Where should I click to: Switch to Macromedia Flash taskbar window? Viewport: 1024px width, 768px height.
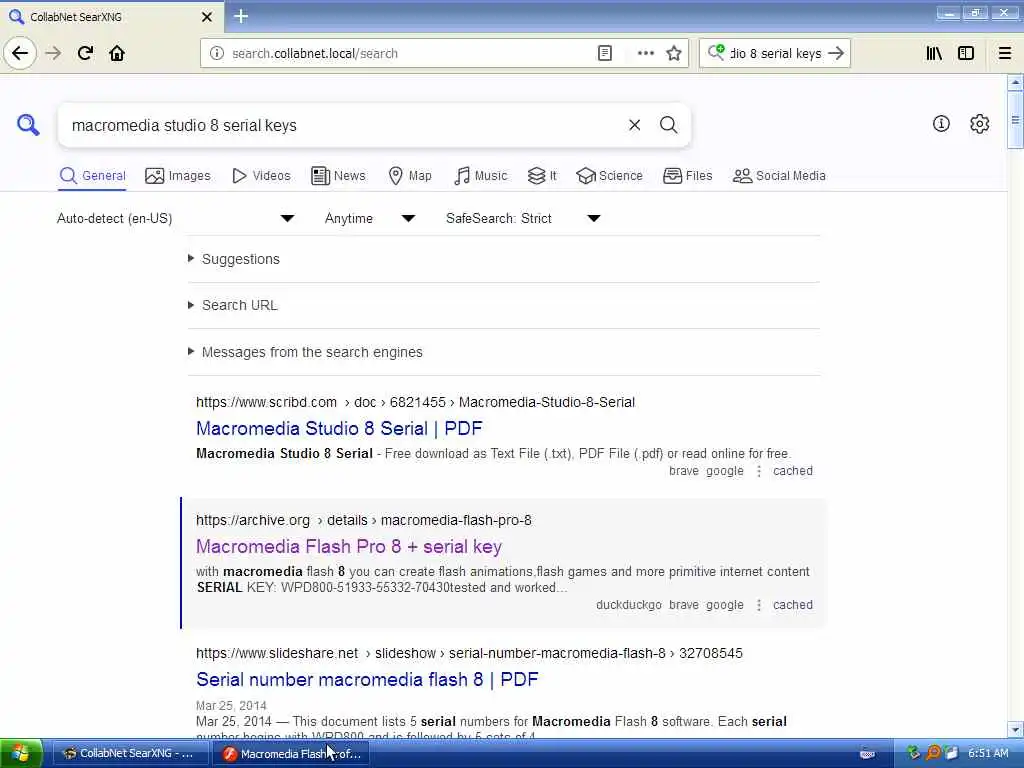point(290,754)
